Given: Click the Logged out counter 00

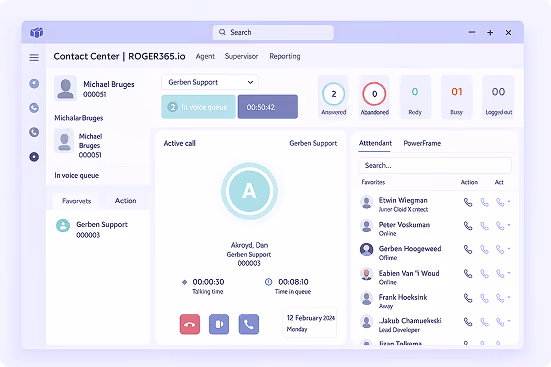Looking at the screenshot, I should click(x=498, y=97).
